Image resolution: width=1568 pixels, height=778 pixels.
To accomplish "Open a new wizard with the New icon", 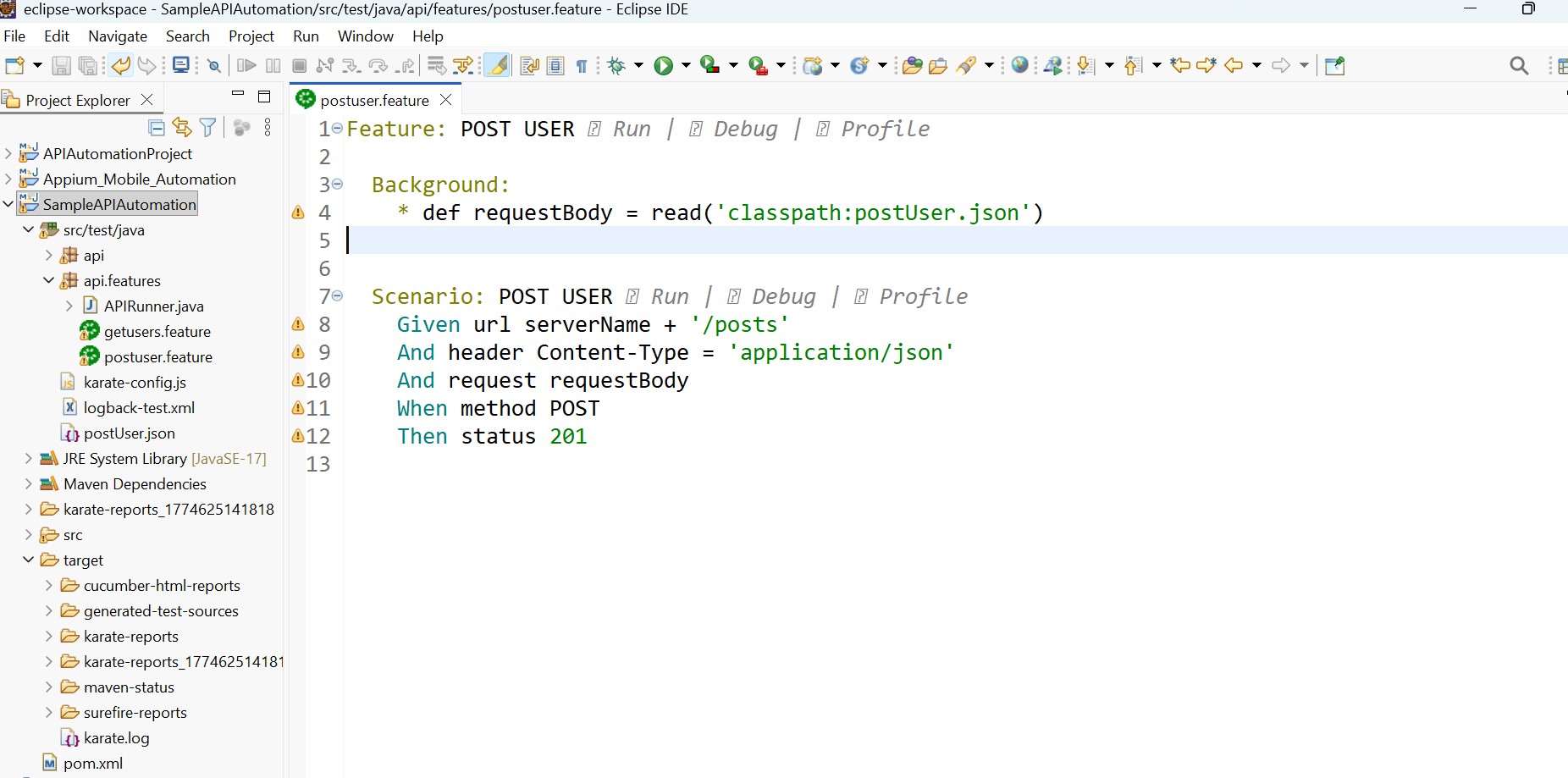I will pos(13,65).
